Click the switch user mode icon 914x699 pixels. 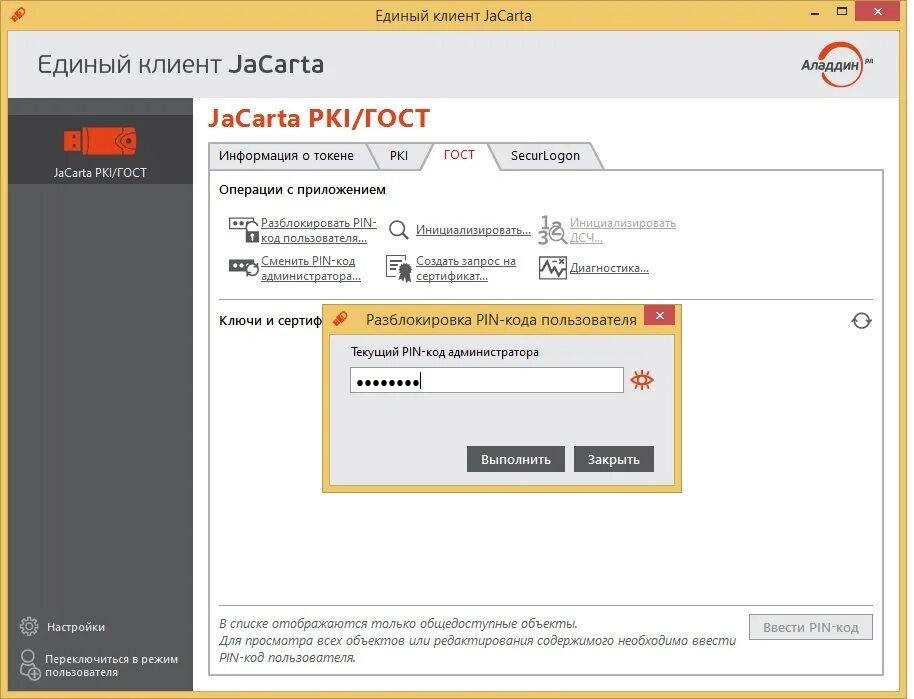(30, 665)
